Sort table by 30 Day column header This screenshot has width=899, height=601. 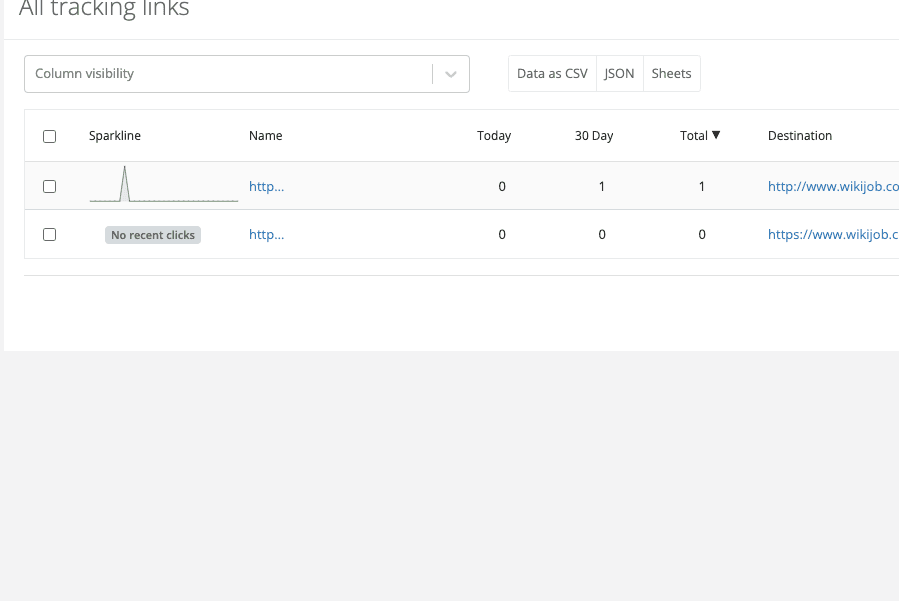coord(594,136)
